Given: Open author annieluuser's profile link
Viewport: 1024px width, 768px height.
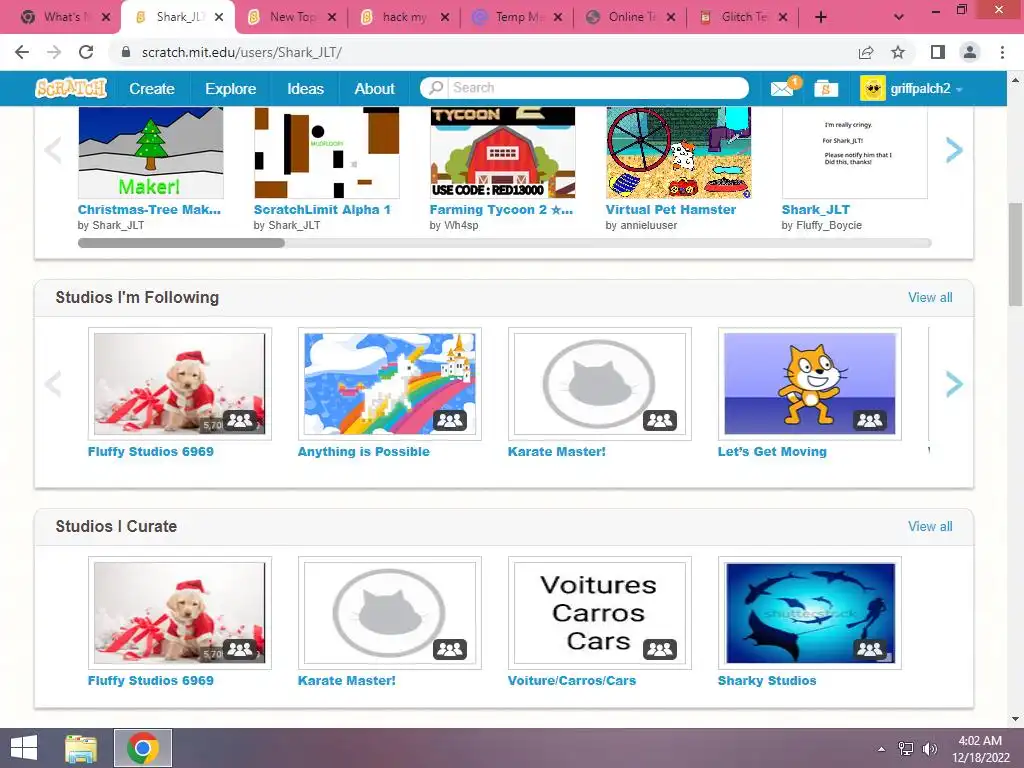Looking at the screenshot, I should (x=648, y=225).
